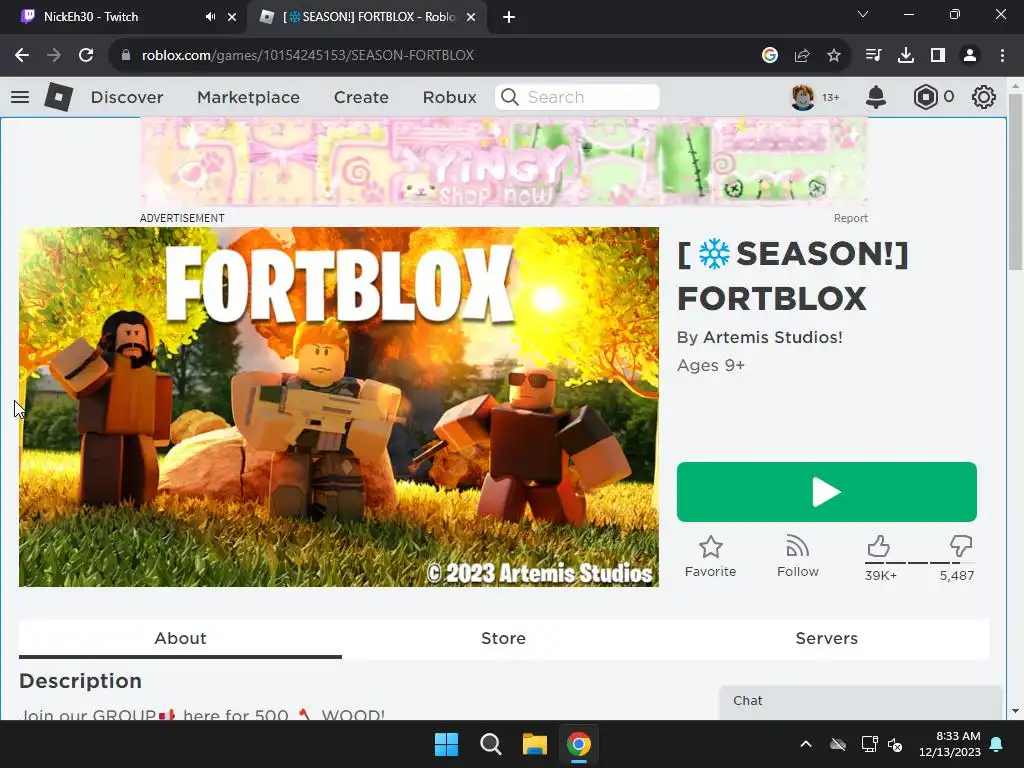The height and width of the screenshot is (768, 1024).
Task: Share this page icon
Action: [802, 56]
